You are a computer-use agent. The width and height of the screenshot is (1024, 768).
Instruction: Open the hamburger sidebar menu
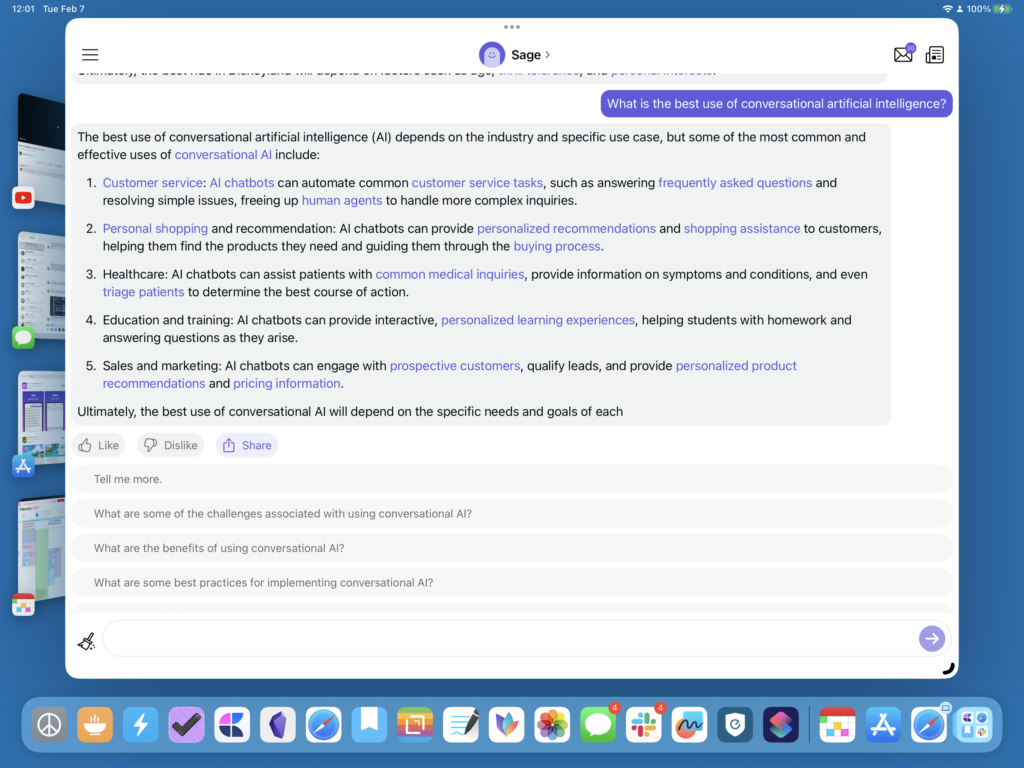90,55
